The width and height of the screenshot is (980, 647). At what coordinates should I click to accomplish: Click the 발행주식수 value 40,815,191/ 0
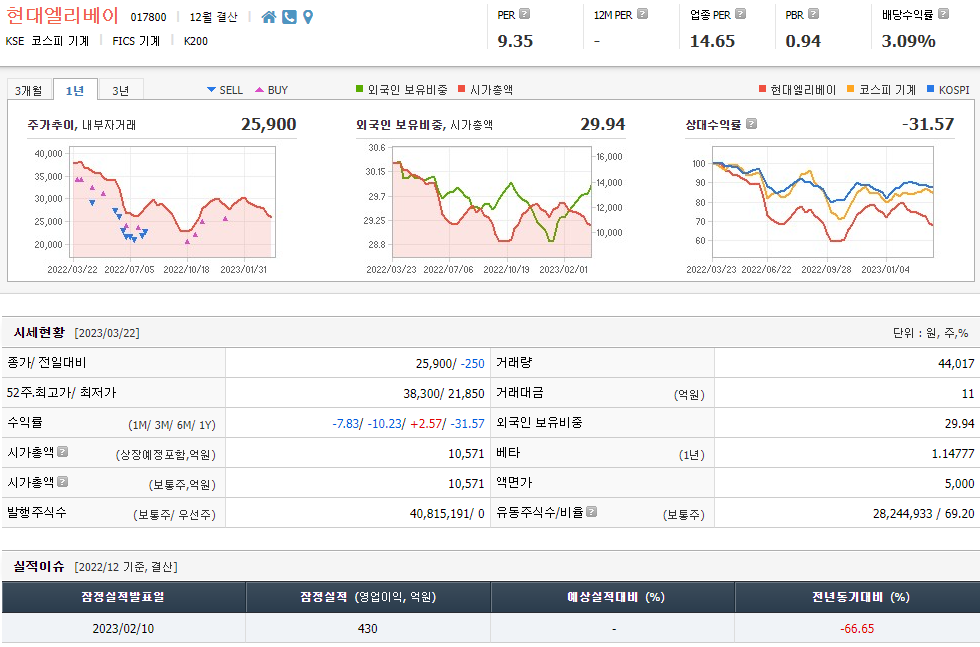[x=447, y=513]
